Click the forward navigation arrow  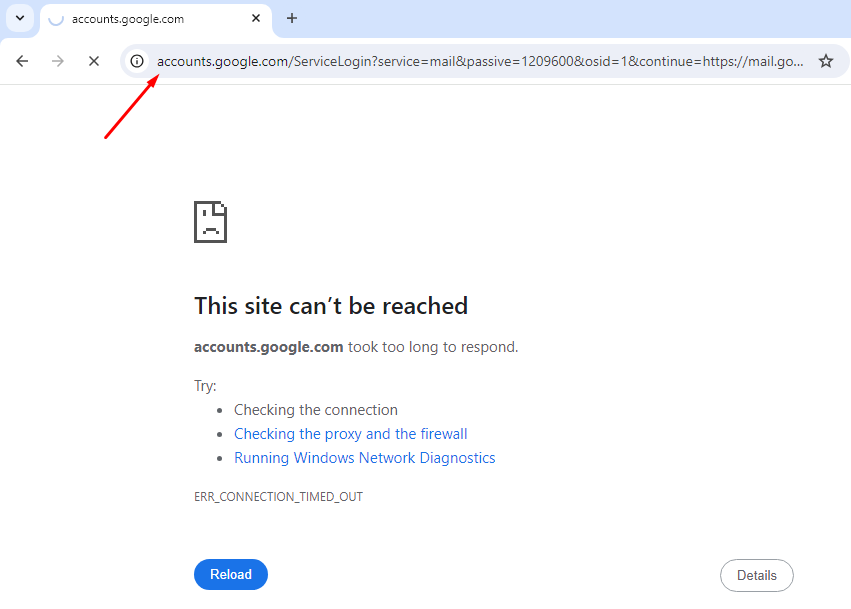(57, 61)
